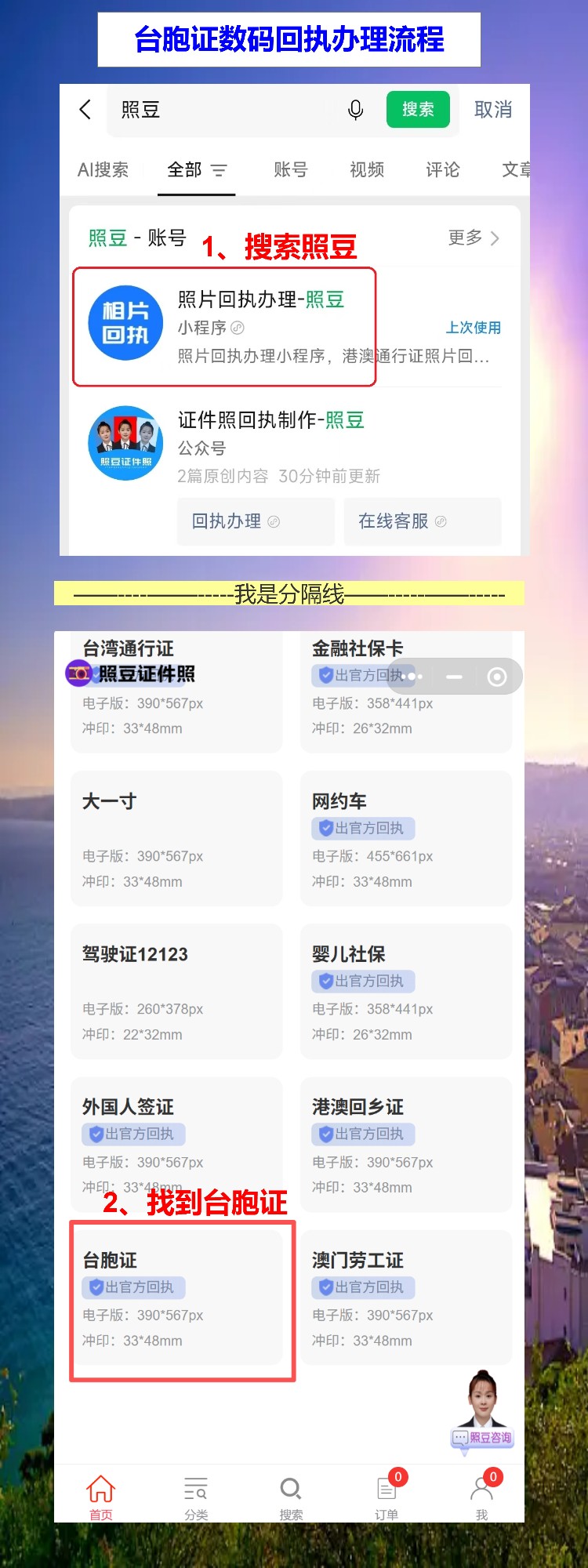Switch to the 账号 tab
Screen dimensions: 588x1568
pos(290,169)
